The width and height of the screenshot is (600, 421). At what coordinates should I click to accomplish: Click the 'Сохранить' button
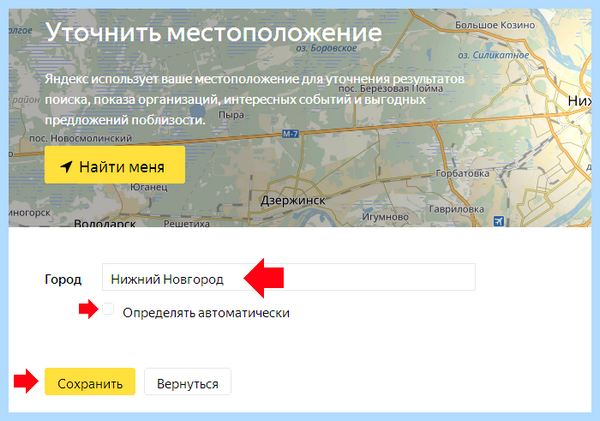(x=90, y=382)
